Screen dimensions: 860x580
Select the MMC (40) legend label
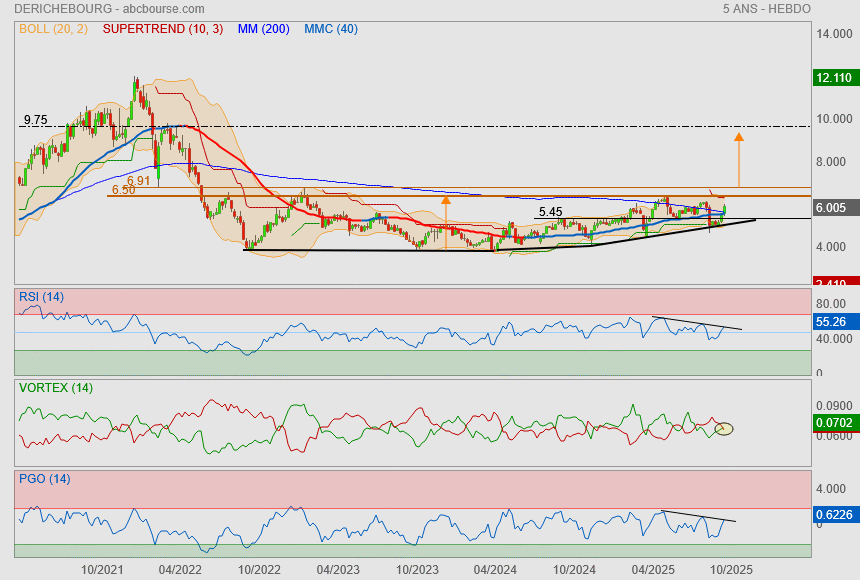pyautogui.click(x=330, y=29)
